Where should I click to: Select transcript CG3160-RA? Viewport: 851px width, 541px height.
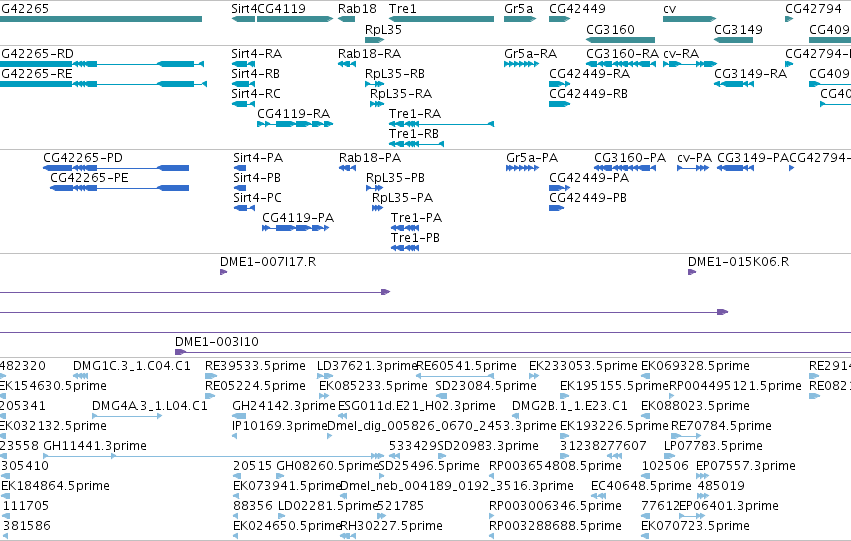click(621, 64)
